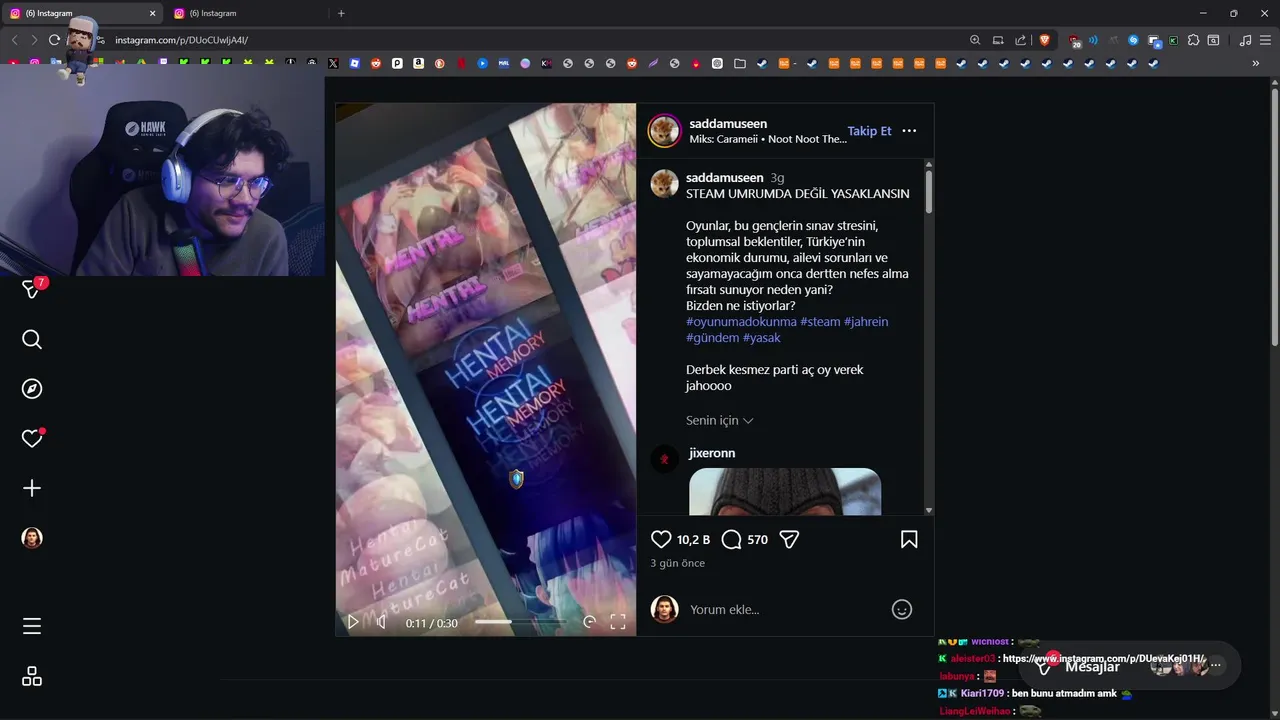
Task: Switch to the first Instagram browser tab
Action: [x=82, y=13]
